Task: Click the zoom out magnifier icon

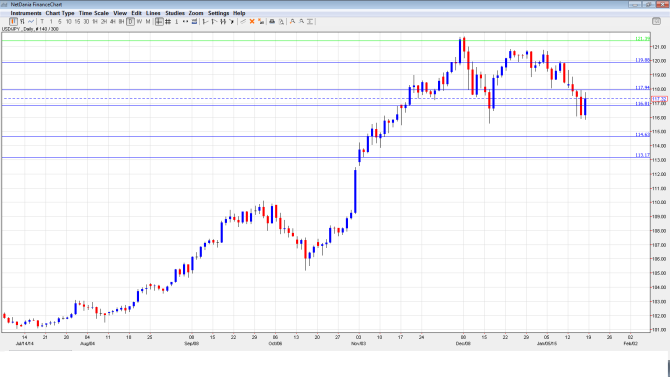Action: click(x=301, y=21)
